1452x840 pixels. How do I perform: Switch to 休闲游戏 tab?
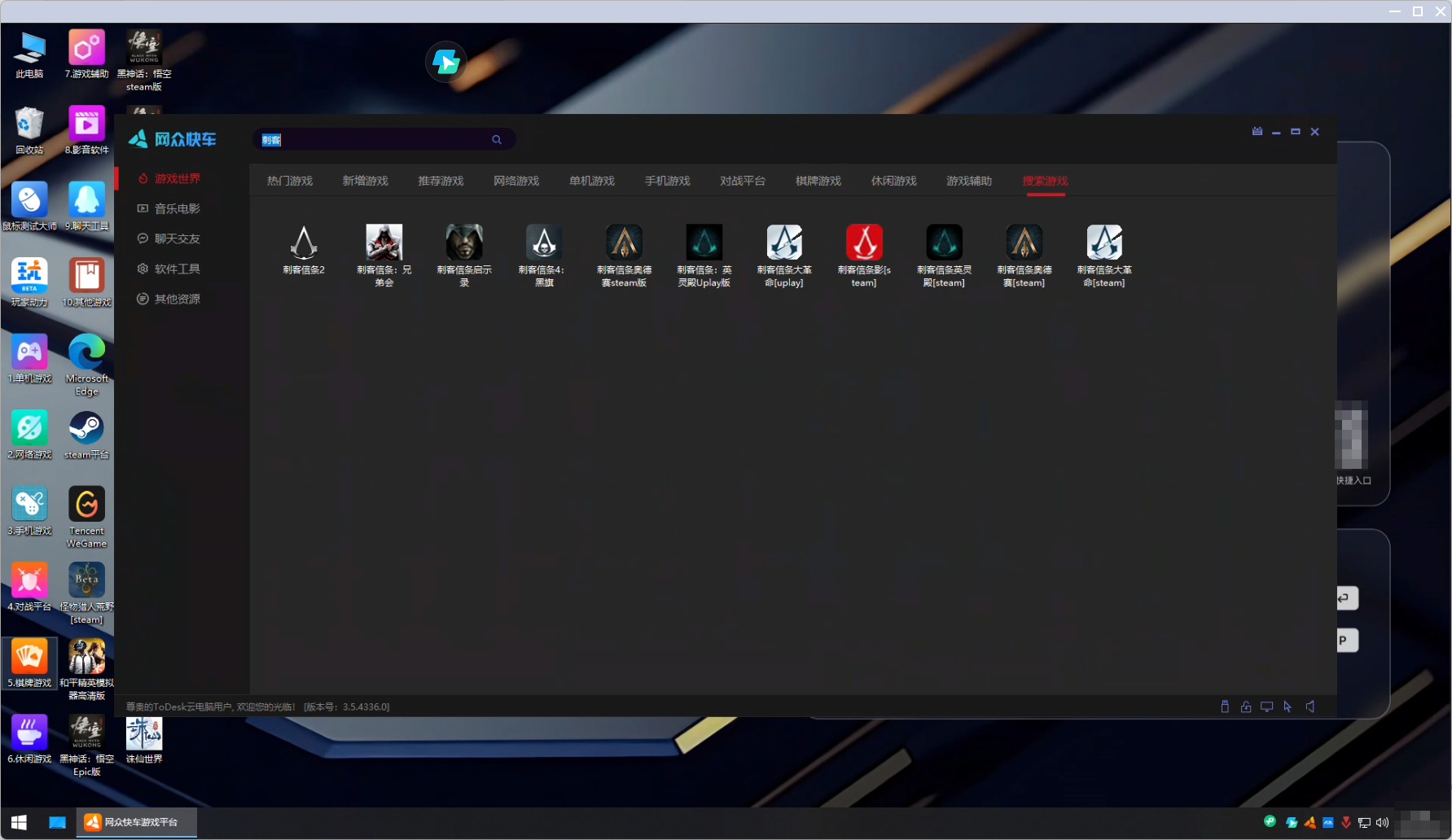[x=894, y=181]
